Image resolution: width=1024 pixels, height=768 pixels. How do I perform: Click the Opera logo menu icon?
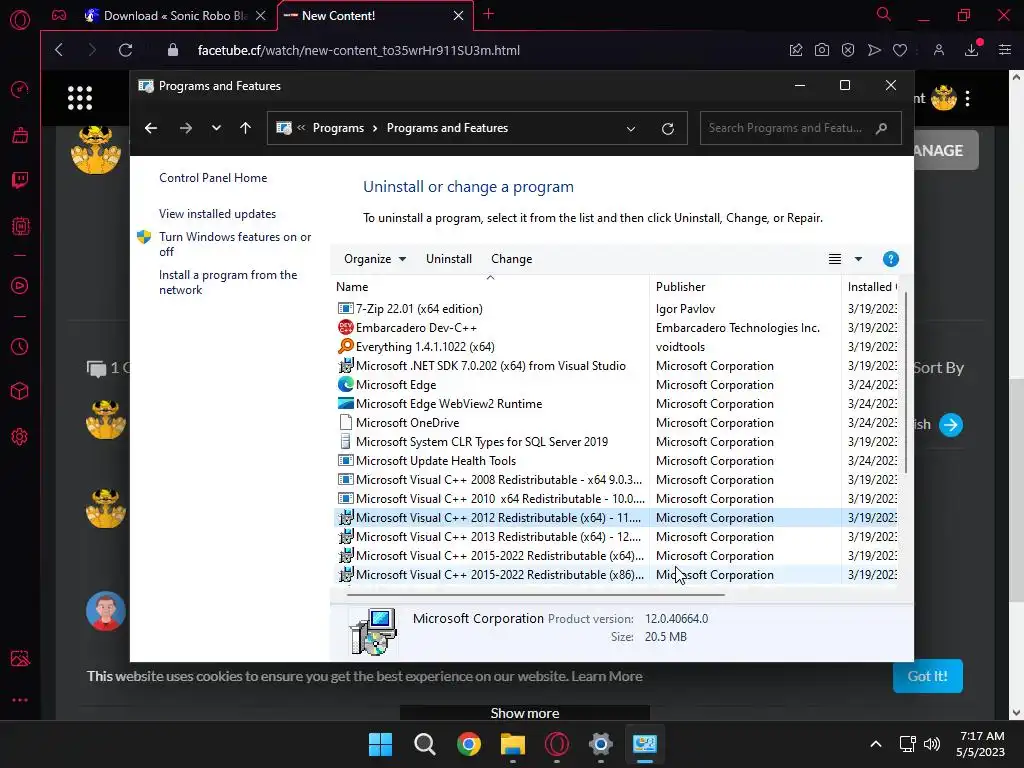20,20
